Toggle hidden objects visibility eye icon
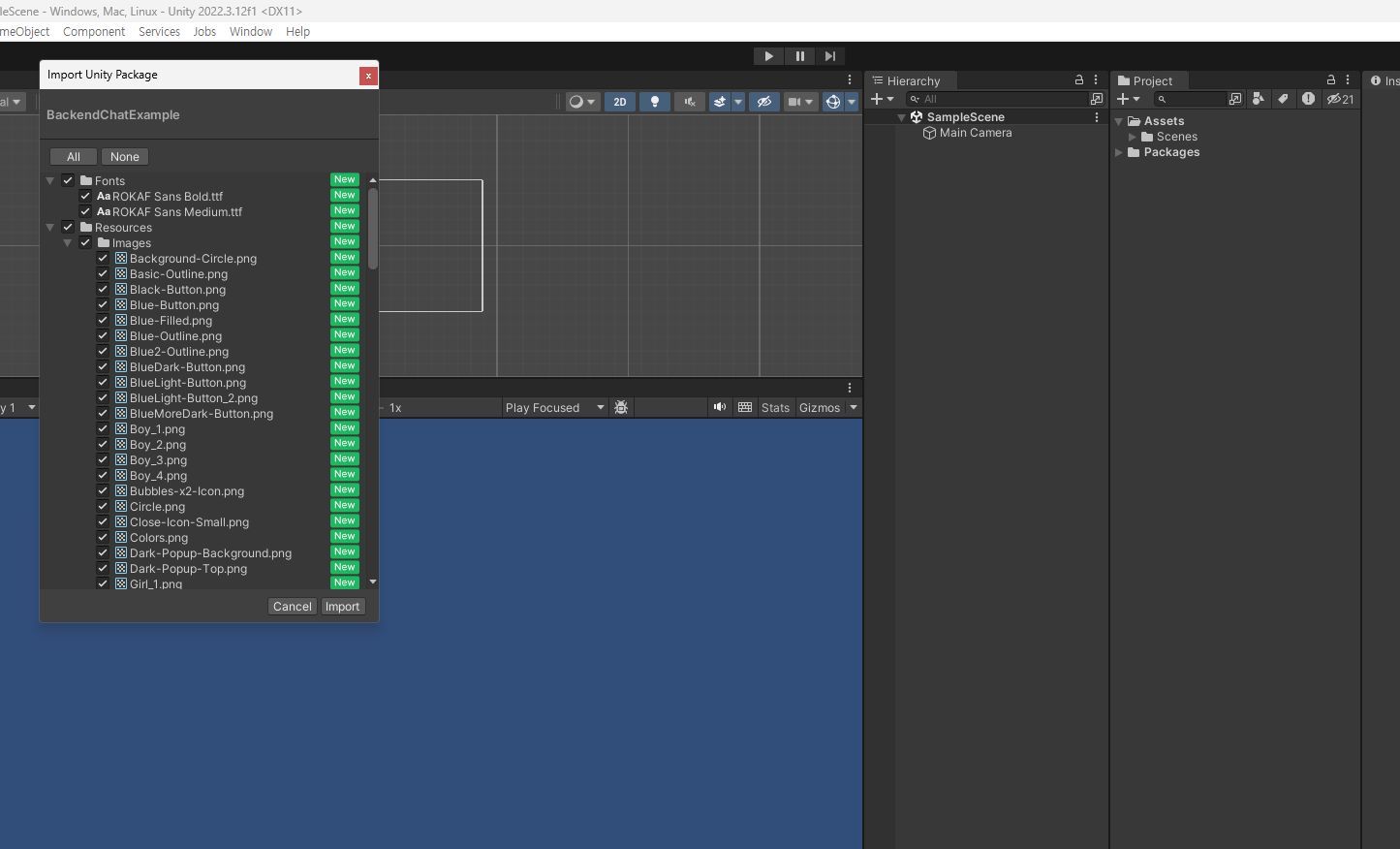 pos(764,102)
